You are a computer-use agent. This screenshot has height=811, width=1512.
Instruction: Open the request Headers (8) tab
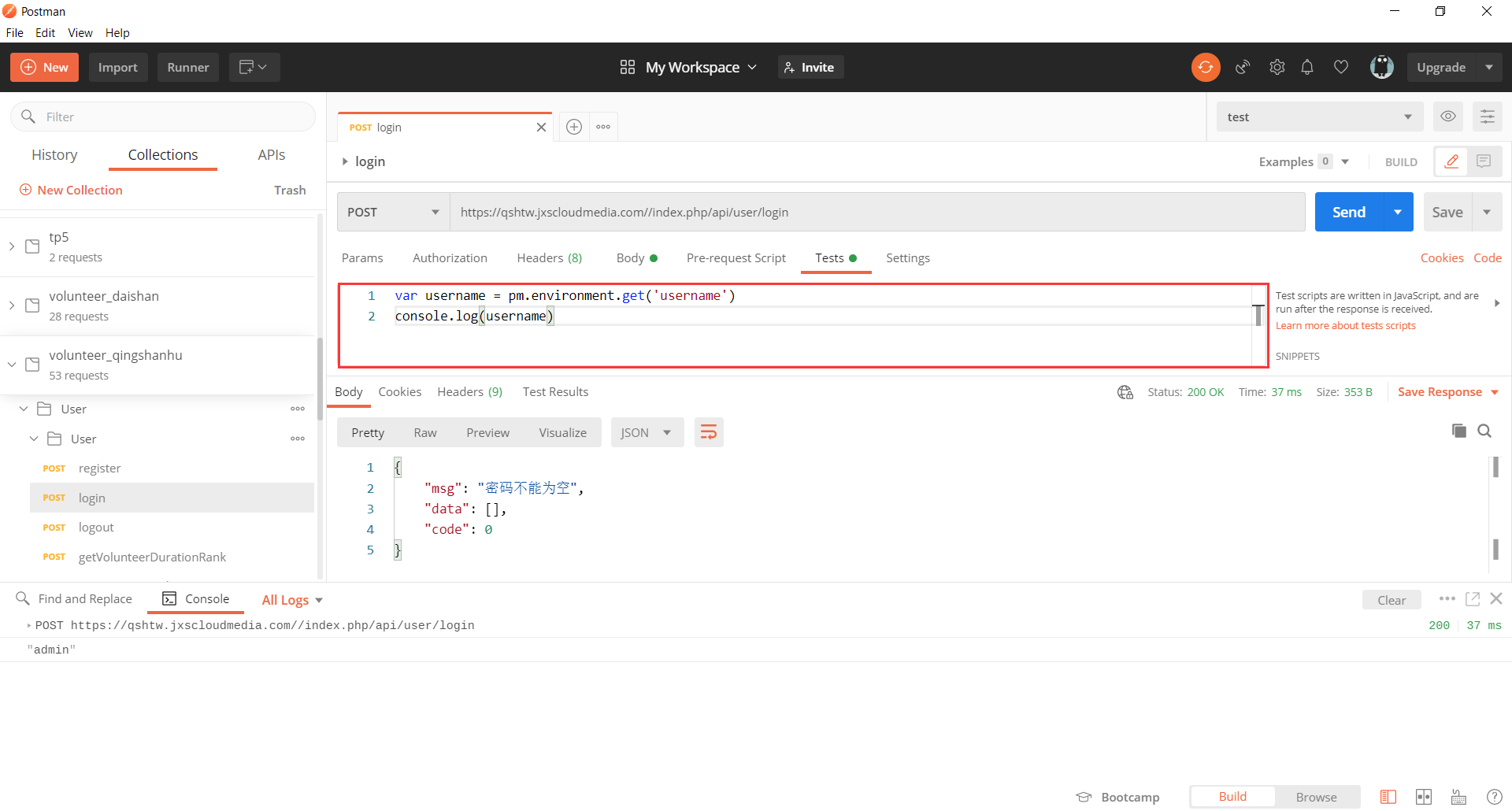[x=549, y=257]
